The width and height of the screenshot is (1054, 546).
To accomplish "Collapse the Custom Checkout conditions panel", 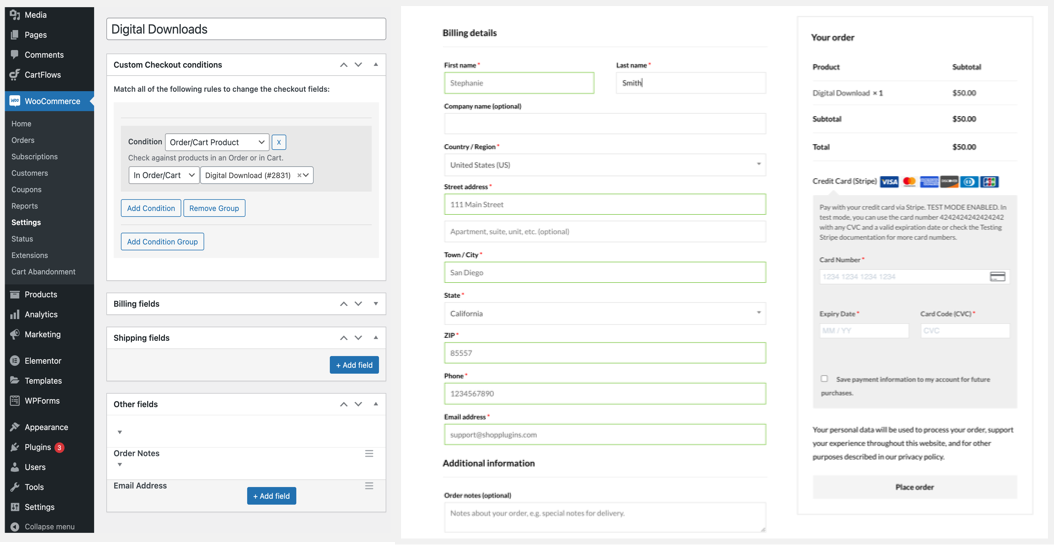I will [x=376, y=65].
